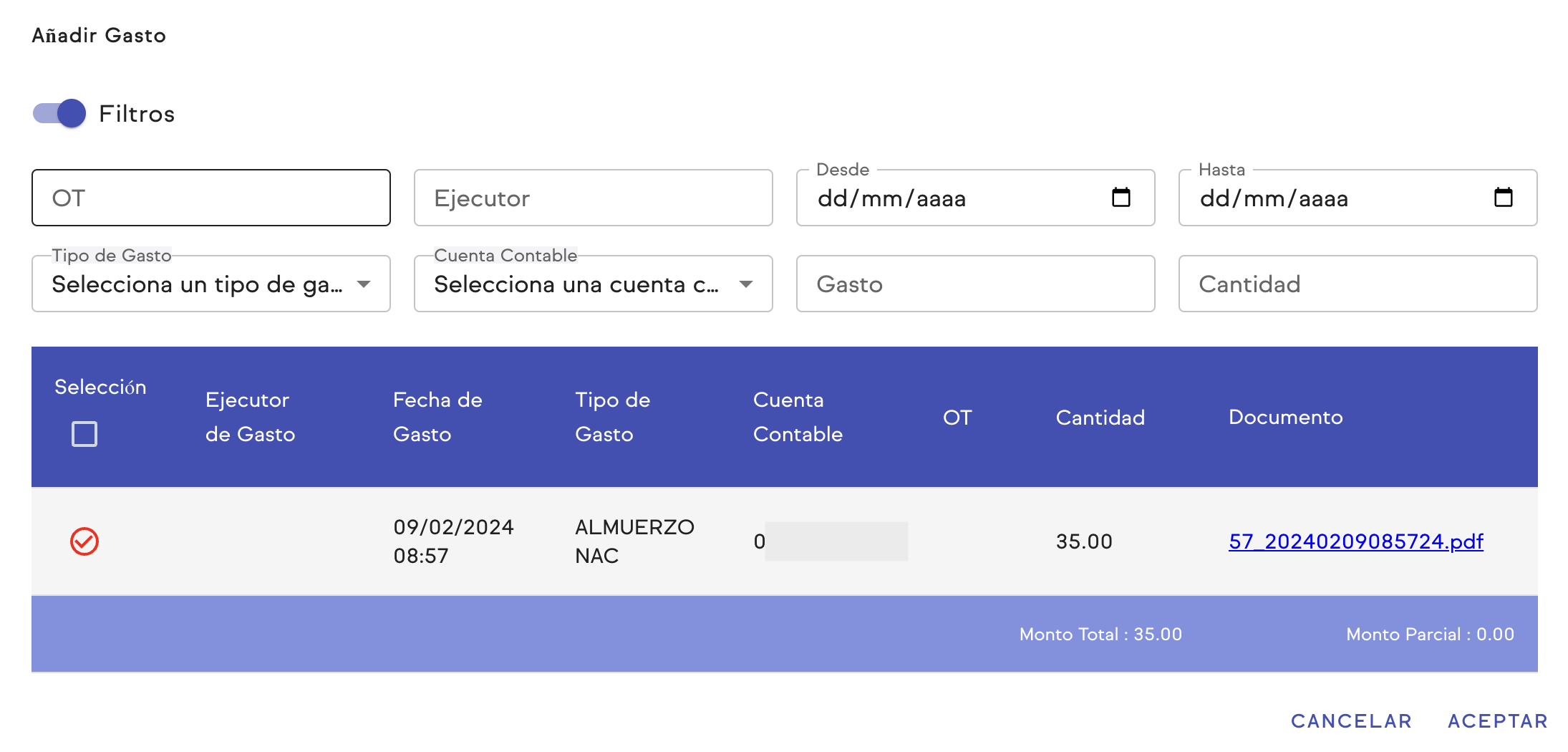1568x752 pixels.
Task: Click the dropdown arrow on Tipo de Gasto
Action: tap(365, 284)
